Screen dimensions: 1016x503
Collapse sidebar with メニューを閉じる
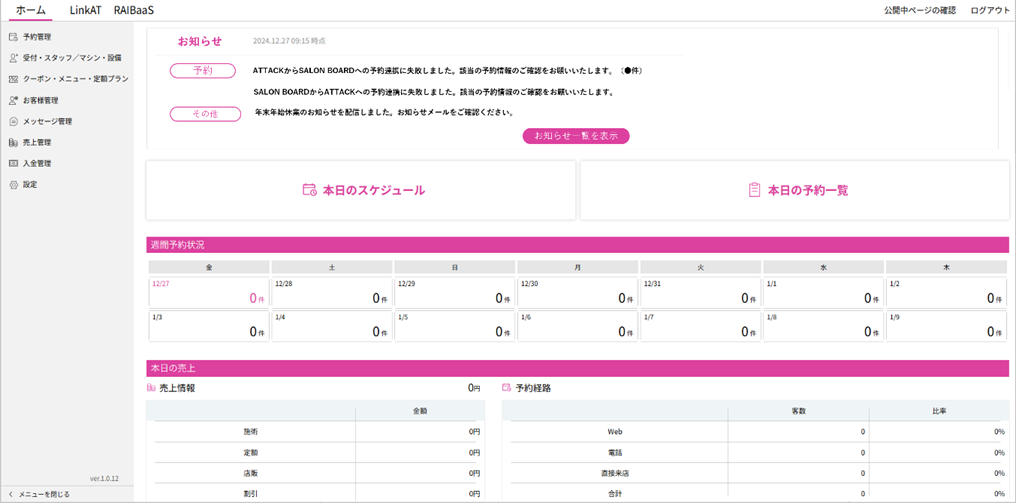point(44,494)
